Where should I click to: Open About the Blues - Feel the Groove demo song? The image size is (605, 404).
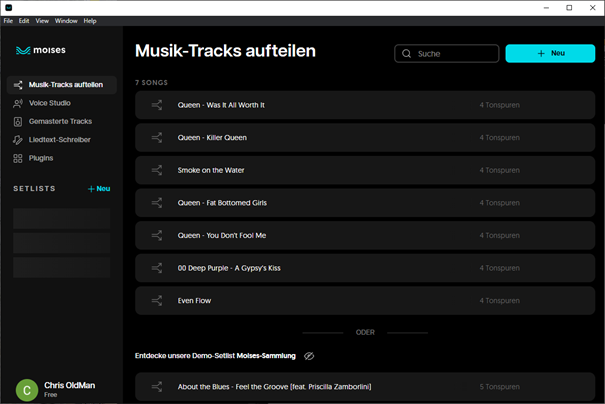(x=365, y=387)
